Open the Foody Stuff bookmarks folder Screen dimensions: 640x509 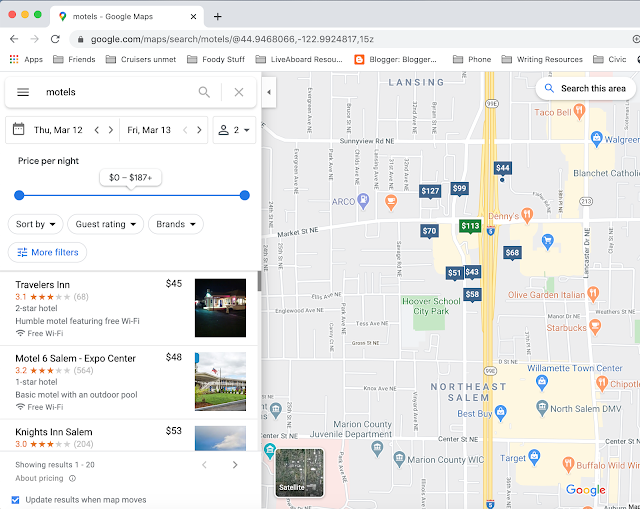click(x=216, y=60)
